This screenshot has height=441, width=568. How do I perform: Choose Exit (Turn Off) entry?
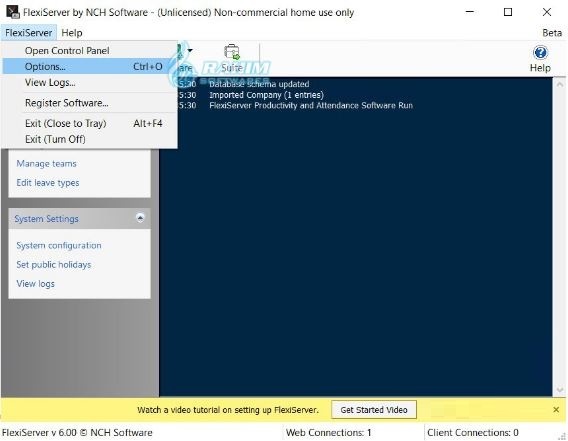(x=89, y=139)
